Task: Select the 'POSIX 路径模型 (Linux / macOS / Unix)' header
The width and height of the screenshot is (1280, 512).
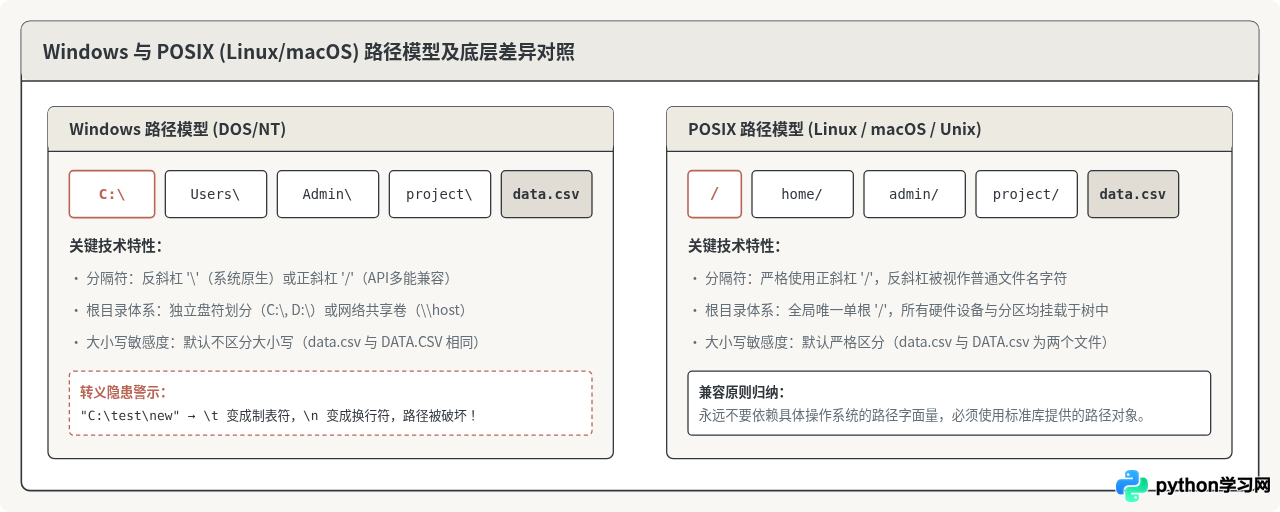Action: point(949,129)
